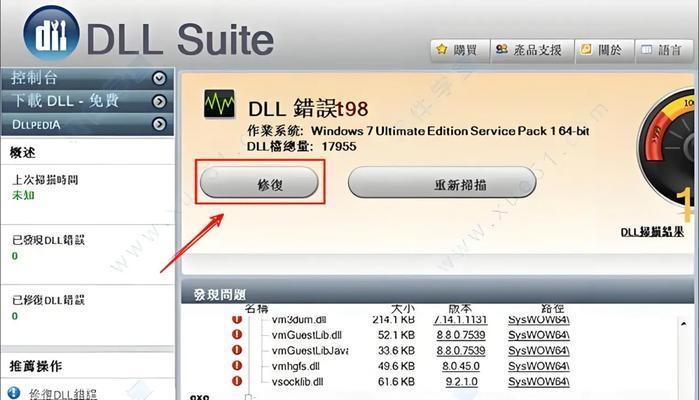Screen dimensions: 699x400
Task: Click the red error icon for vmGuestLibJava
Action: point(237,350)
